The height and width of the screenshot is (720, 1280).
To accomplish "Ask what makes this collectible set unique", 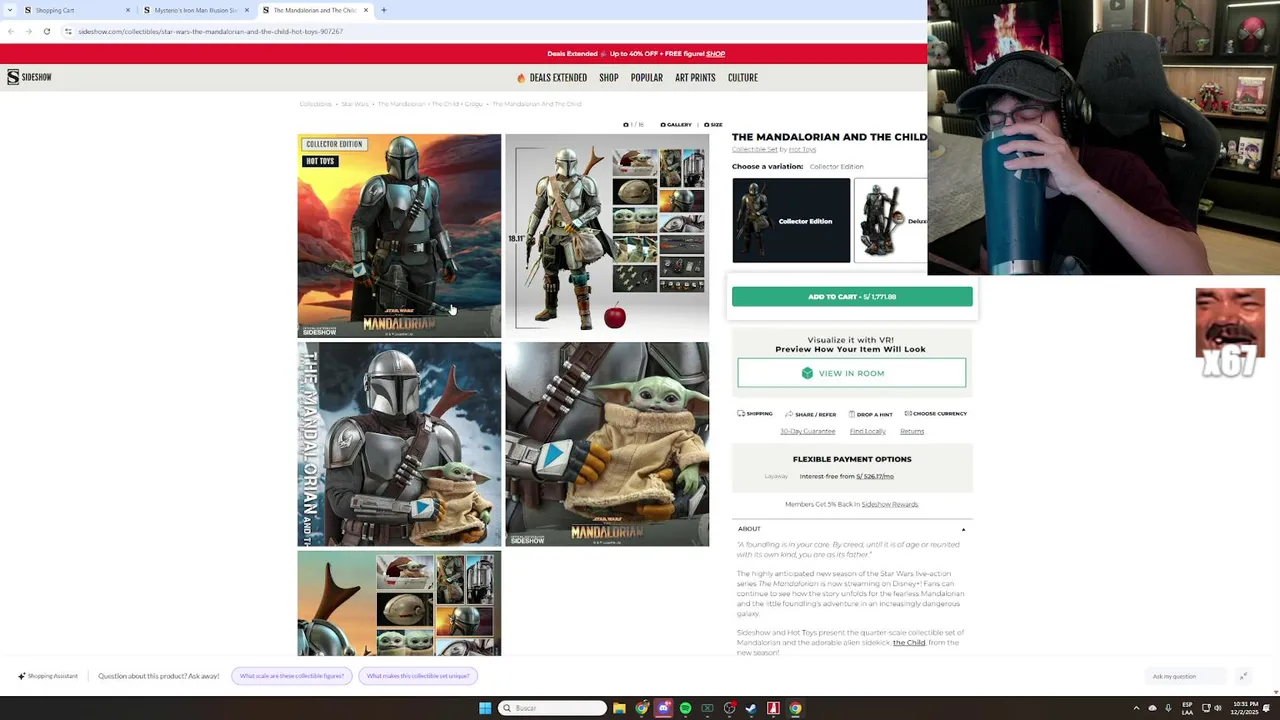I will point(418,676).
